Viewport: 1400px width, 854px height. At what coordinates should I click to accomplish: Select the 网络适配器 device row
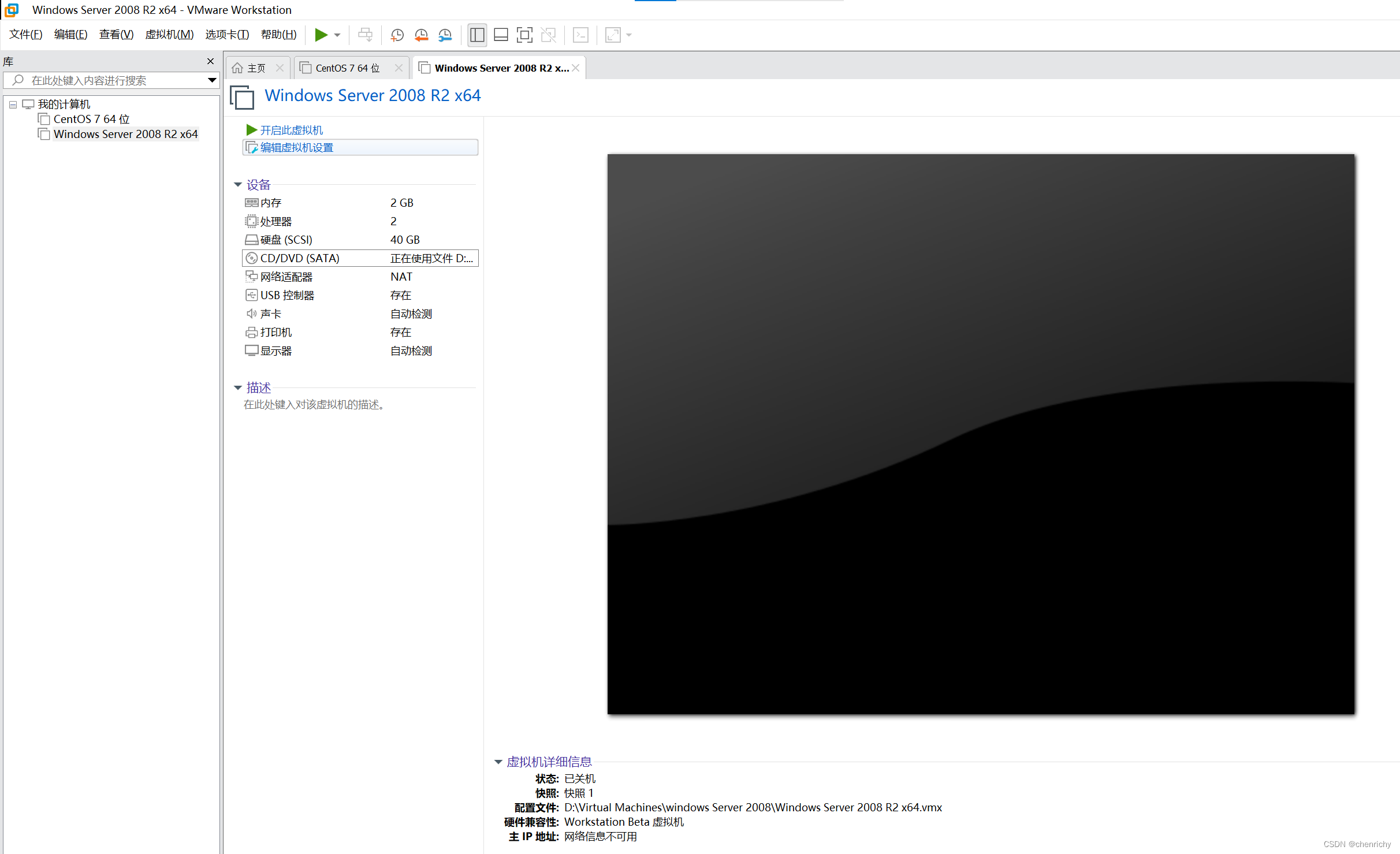[360, 277]
